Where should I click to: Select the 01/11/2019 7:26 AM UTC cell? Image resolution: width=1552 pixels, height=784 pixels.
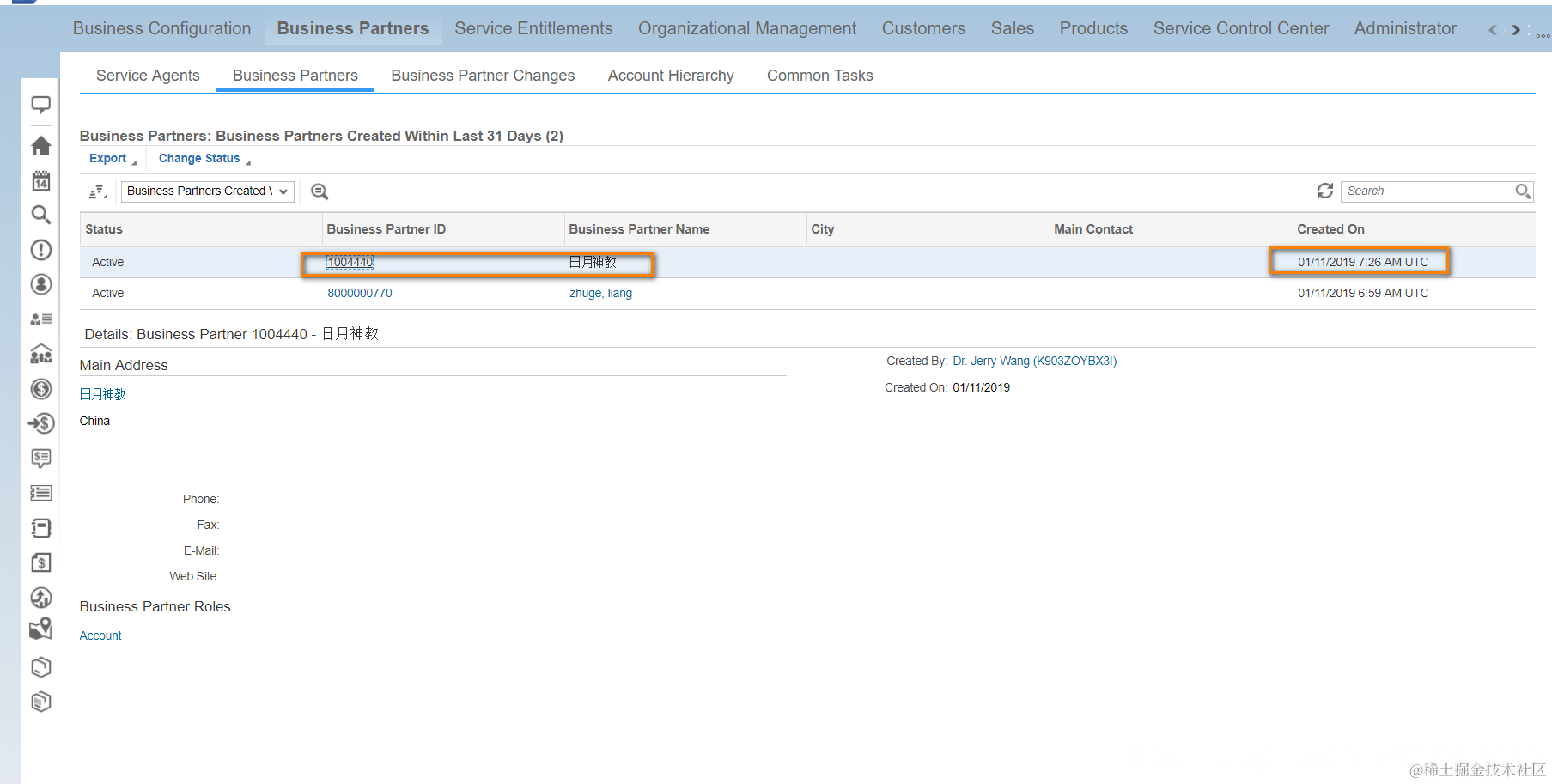1363,262
